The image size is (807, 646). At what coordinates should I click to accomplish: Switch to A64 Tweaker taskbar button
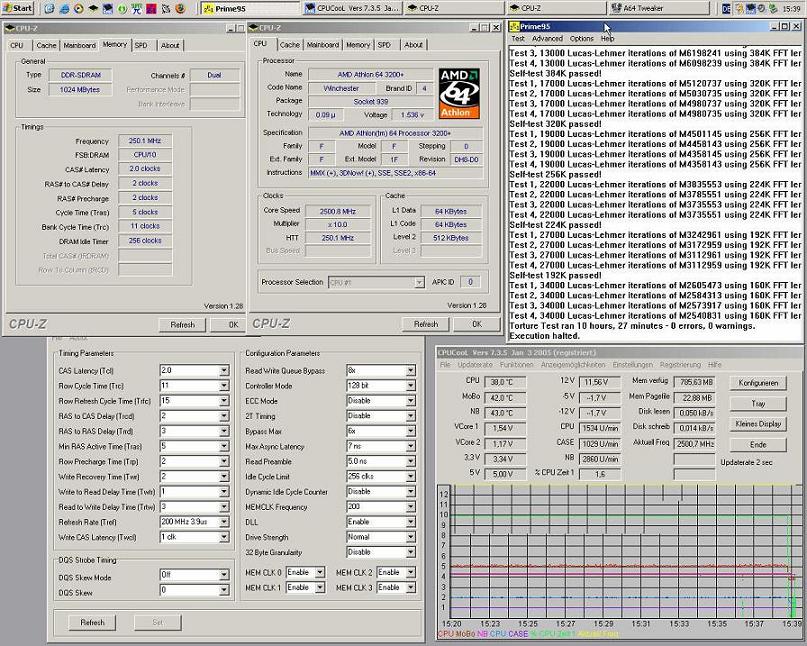(659, 8)
